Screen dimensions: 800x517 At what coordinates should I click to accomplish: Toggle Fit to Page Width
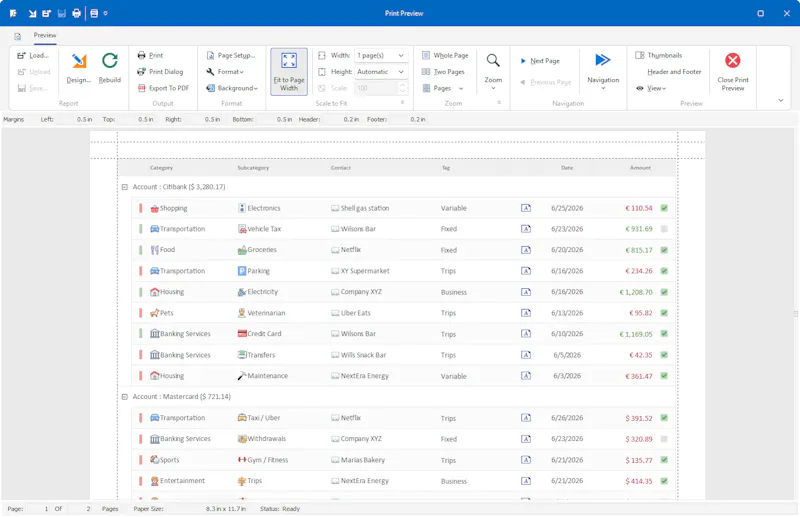point(289,72)
